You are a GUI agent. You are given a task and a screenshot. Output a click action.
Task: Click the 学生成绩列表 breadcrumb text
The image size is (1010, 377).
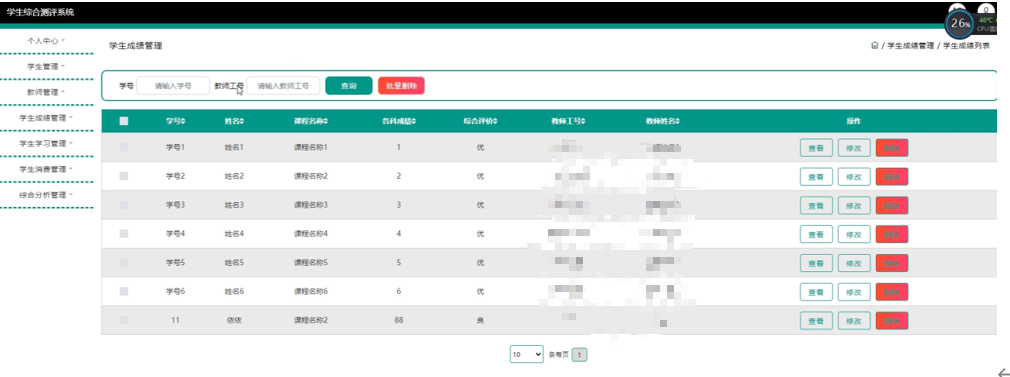click(x=966, y=46)
